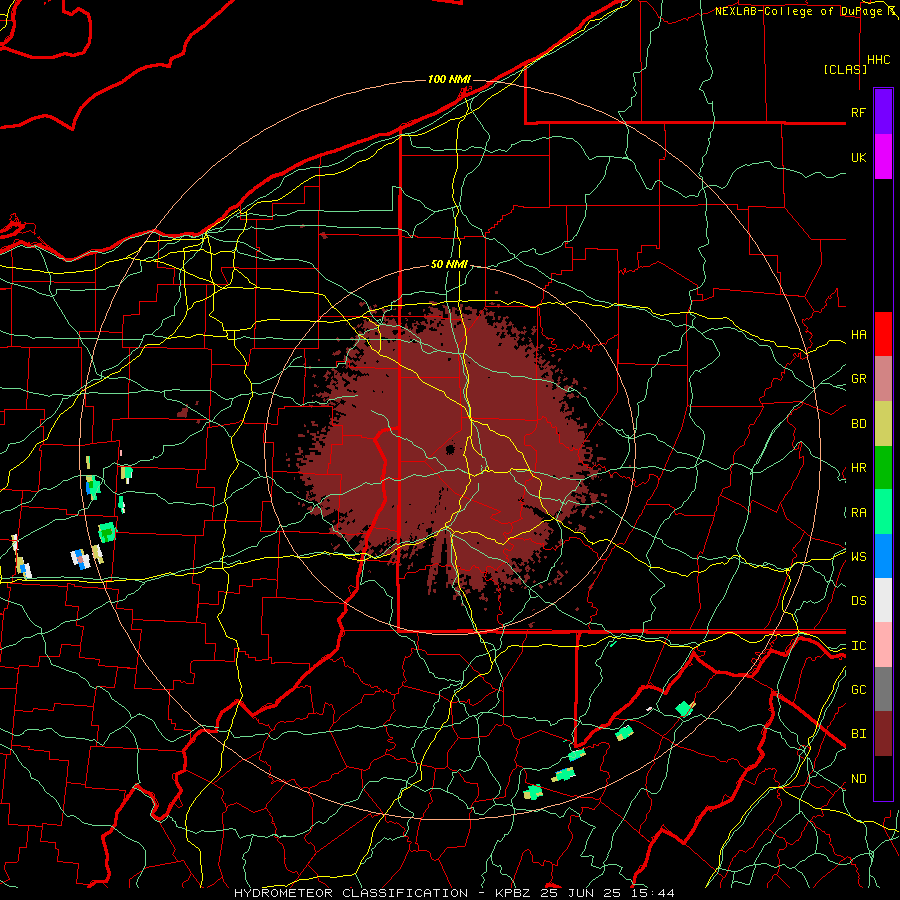The height and width of the screenshot is (900, 900).
Task: Click the "15:44" timestamp text
Action: pos(651,893)
